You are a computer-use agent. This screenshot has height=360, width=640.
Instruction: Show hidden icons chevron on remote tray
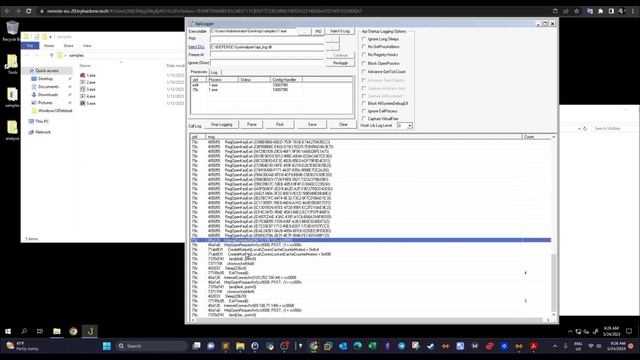(x=570, y=331)
